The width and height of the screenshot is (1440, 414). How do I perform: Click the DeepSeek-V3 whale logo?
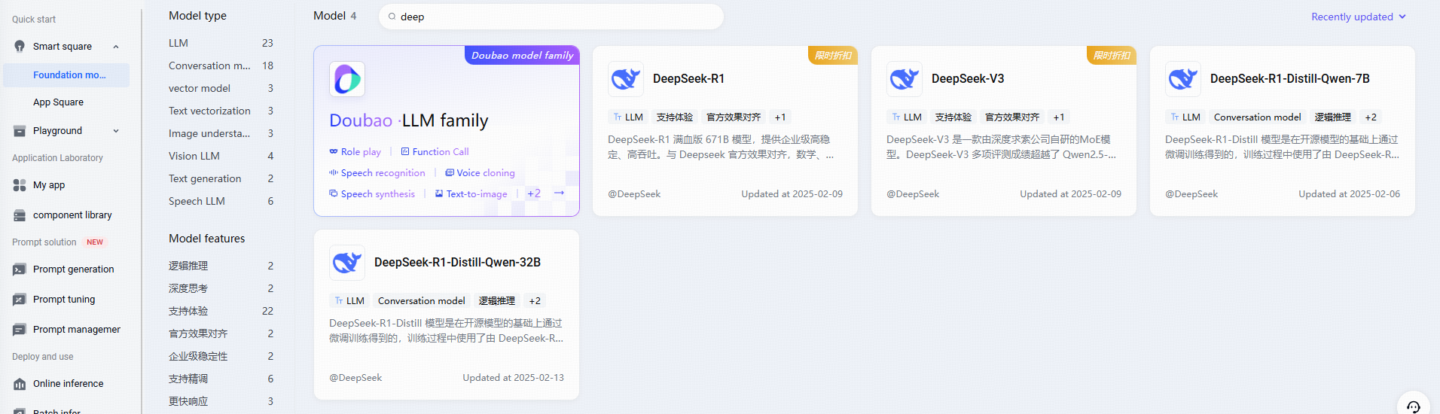(904, 79)
